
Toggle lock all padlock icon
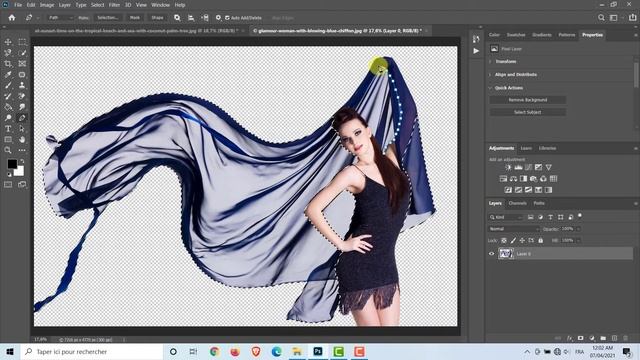tap(540, 240)
